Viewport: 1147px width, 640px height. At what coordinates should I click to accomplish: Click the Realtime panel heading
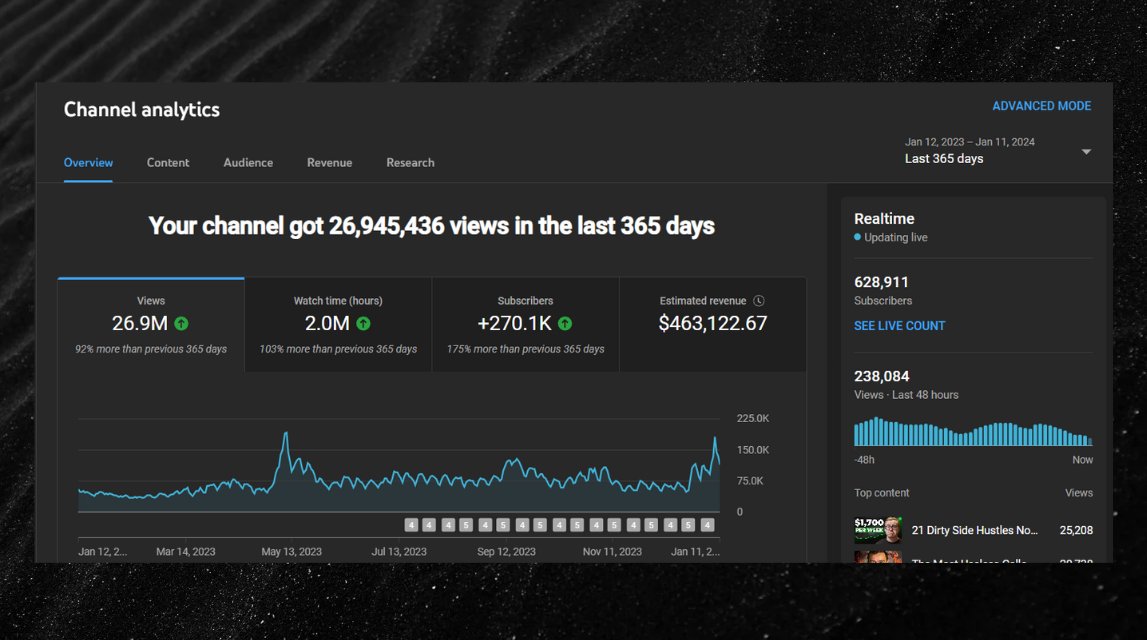(884, 219)
